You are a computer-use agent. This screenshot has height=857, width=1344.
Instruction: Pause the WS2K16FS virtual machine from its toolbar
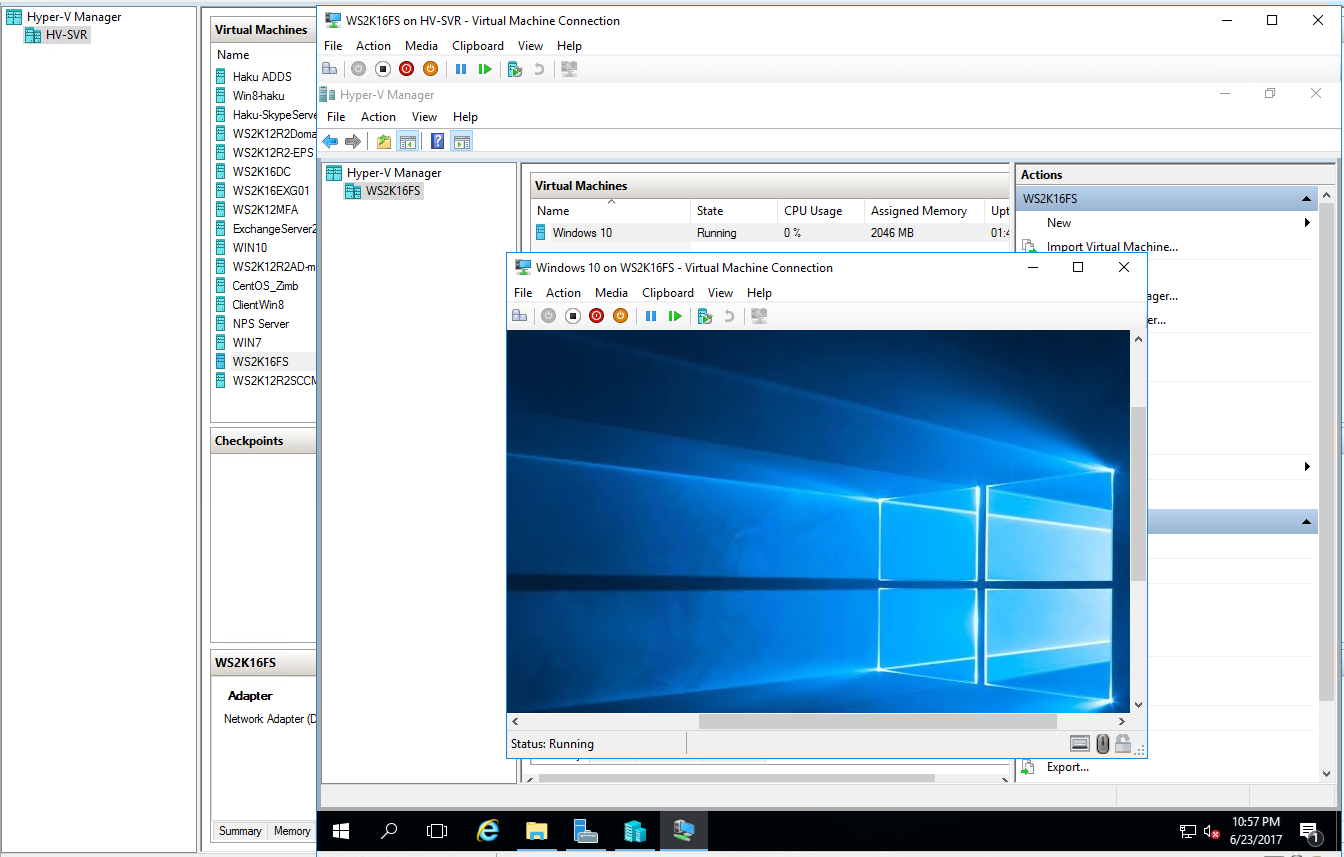click(x=461, y=69)
